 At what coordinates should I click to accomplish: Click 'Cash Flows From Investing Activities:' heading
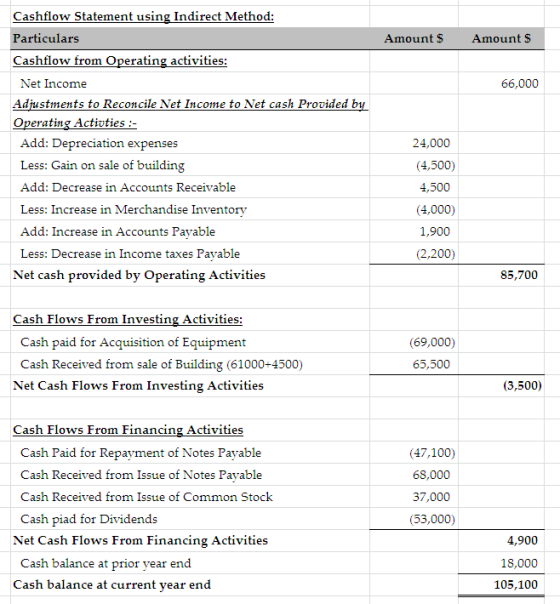point(127,319)
